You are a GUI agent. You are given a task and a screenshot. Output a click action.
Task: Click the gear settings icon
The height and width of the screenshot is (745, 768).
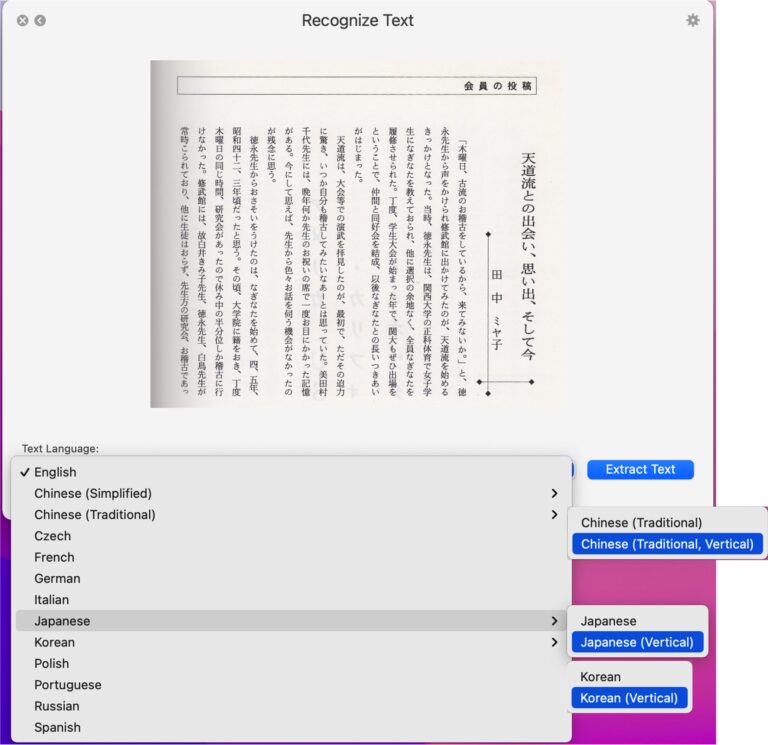tap(692, 20)
